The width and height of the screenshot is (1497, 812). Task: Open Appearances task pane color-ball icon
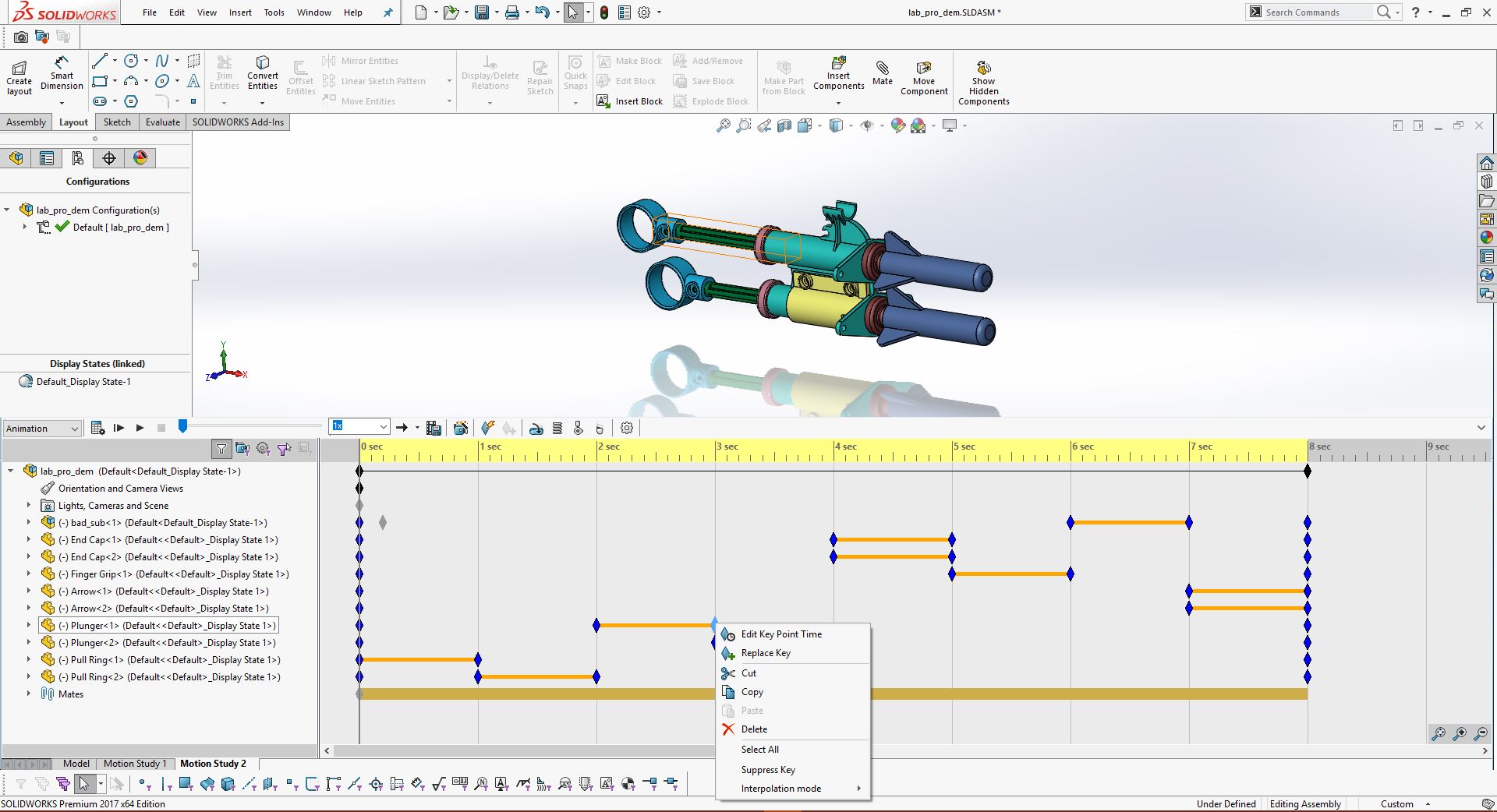1487,238
